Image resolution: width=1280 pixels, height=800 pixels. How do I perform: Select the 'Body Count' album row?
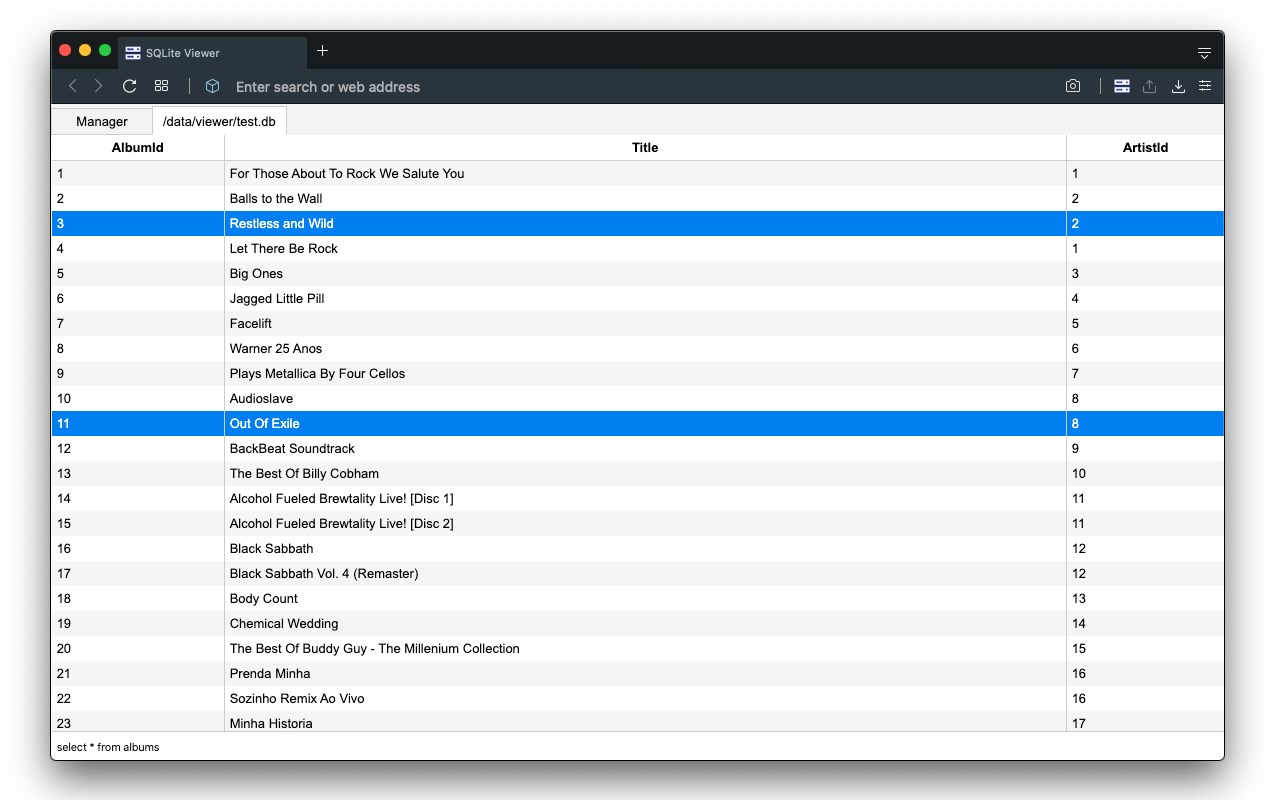click(x=638, y=598)
